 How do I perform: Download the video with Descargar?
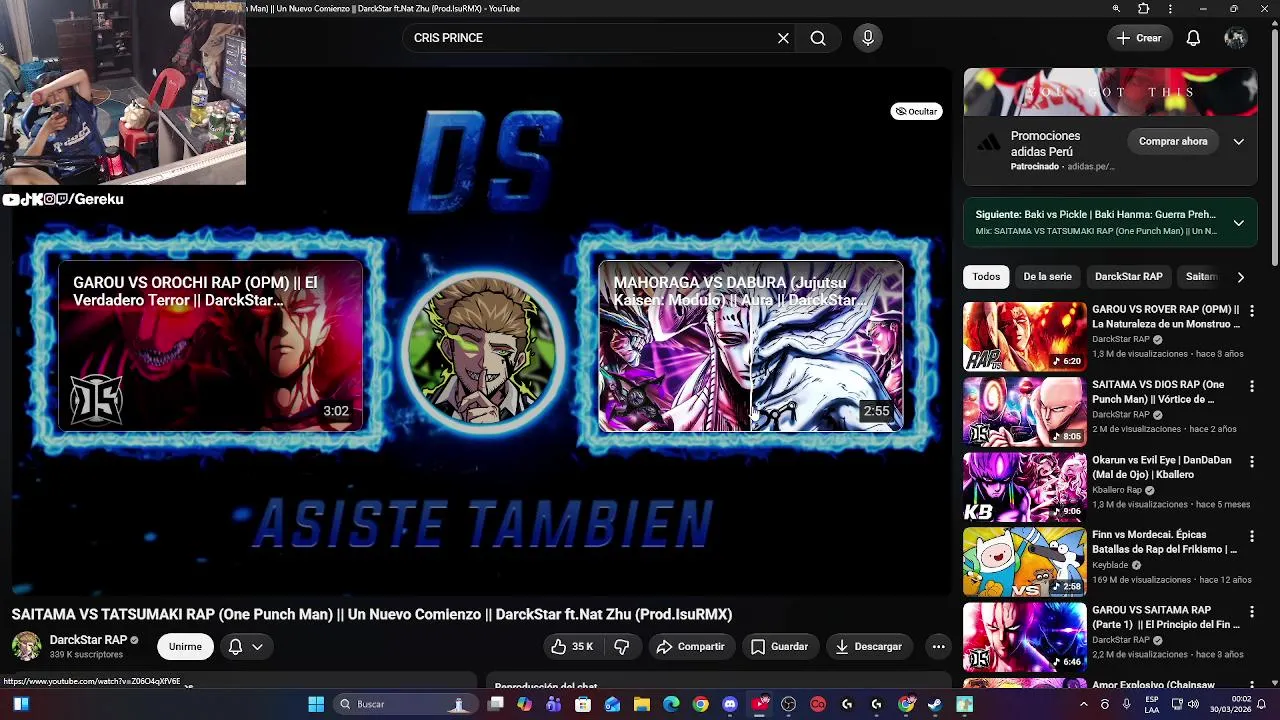(868, 647)
